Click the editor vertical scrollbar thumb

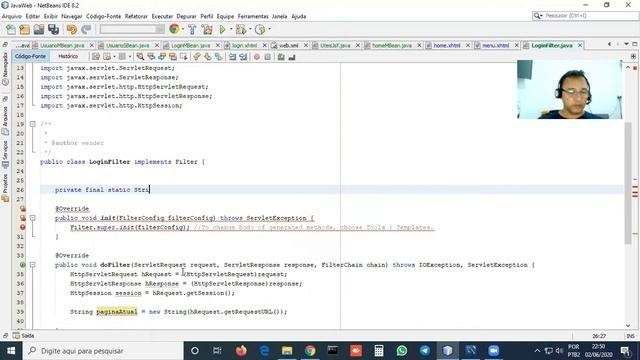tap(628, 182)
